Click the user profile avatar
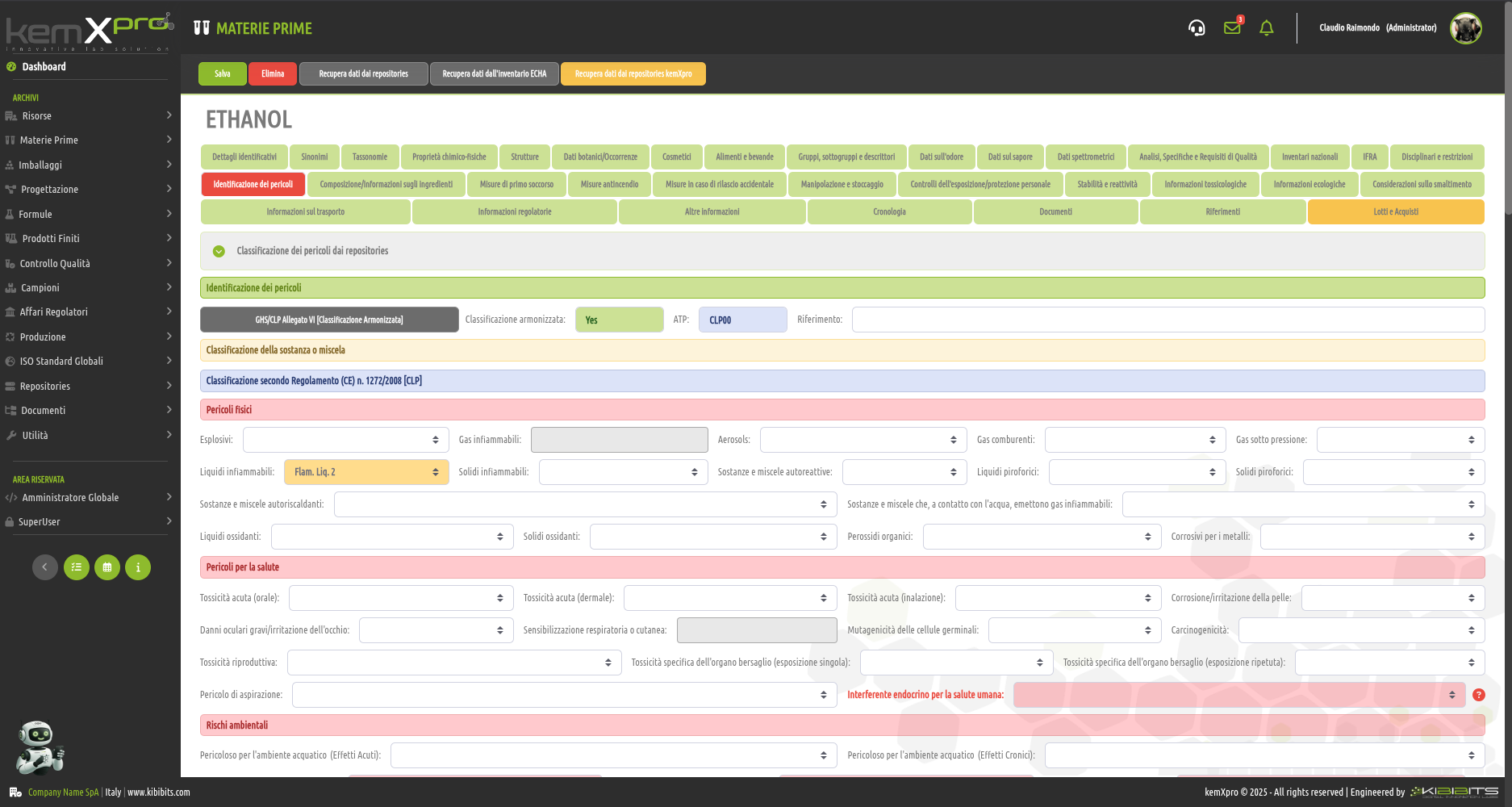Image resolution: width=1512 pixels, height=807 pixels. click(1465, 28)
